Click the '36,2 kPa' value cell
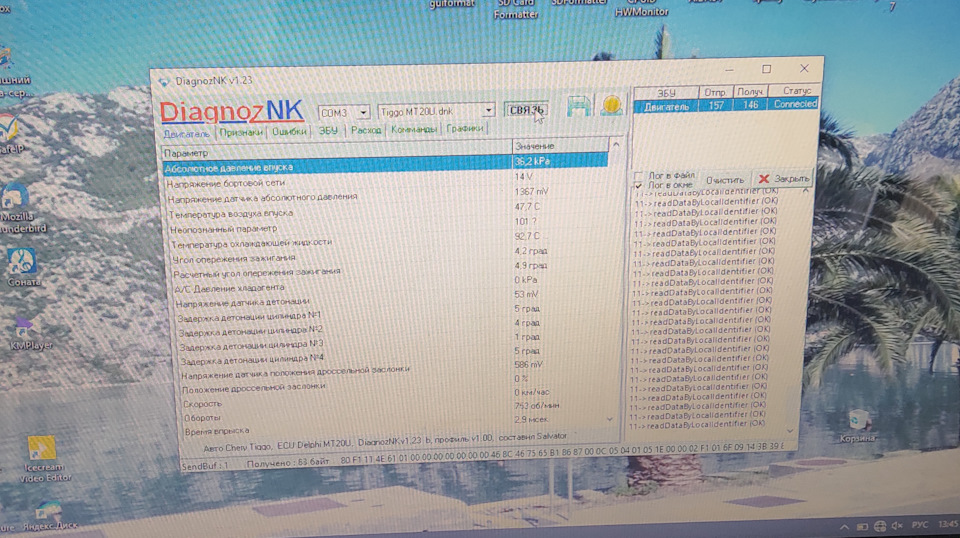The height and width of the screenshot is (538, 960). click(x=560, y=160)
